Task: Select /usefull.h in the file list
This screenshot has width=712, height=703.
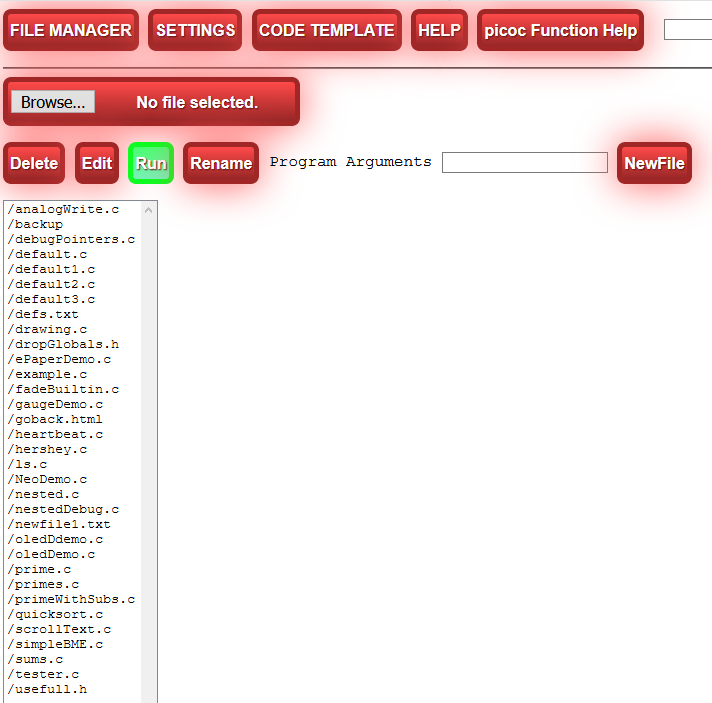Action: [x=73, y=688]
